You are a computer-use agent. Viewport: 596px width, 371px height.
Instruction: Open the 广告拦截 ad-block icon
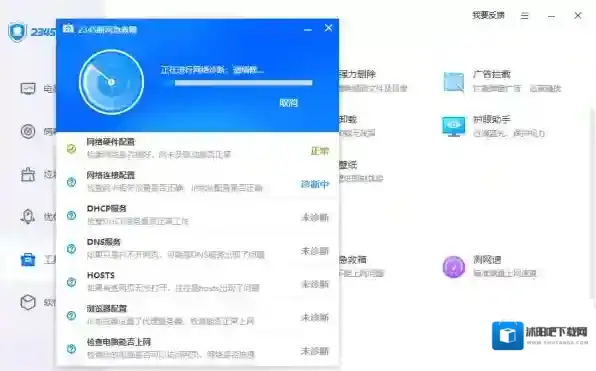pos(453,82)
